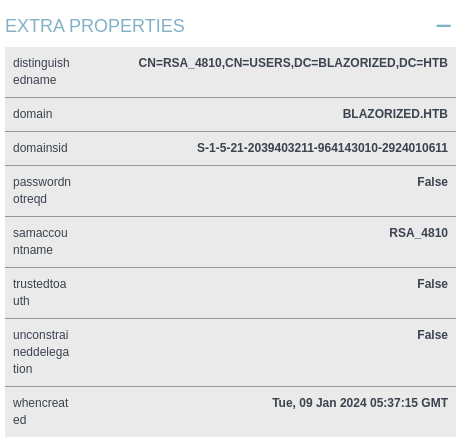458x442 pixels.
Task: Click the distinguishedname property label
Action: tap(41, 71)
